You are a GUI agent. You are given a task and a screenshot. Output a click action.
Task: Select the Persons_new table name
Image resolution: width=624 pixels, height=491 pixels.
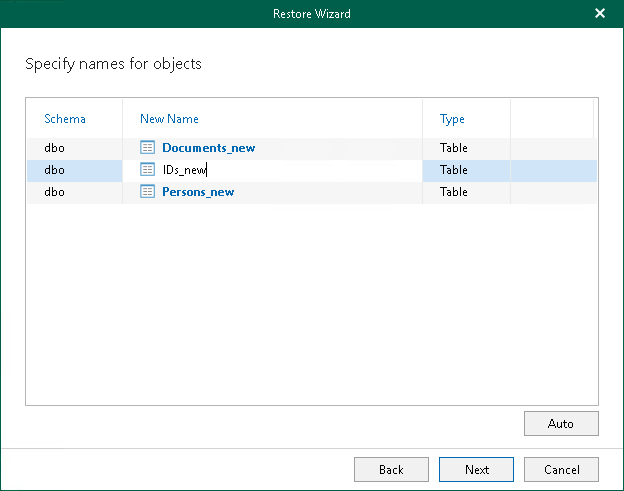(x=198, y=191)
